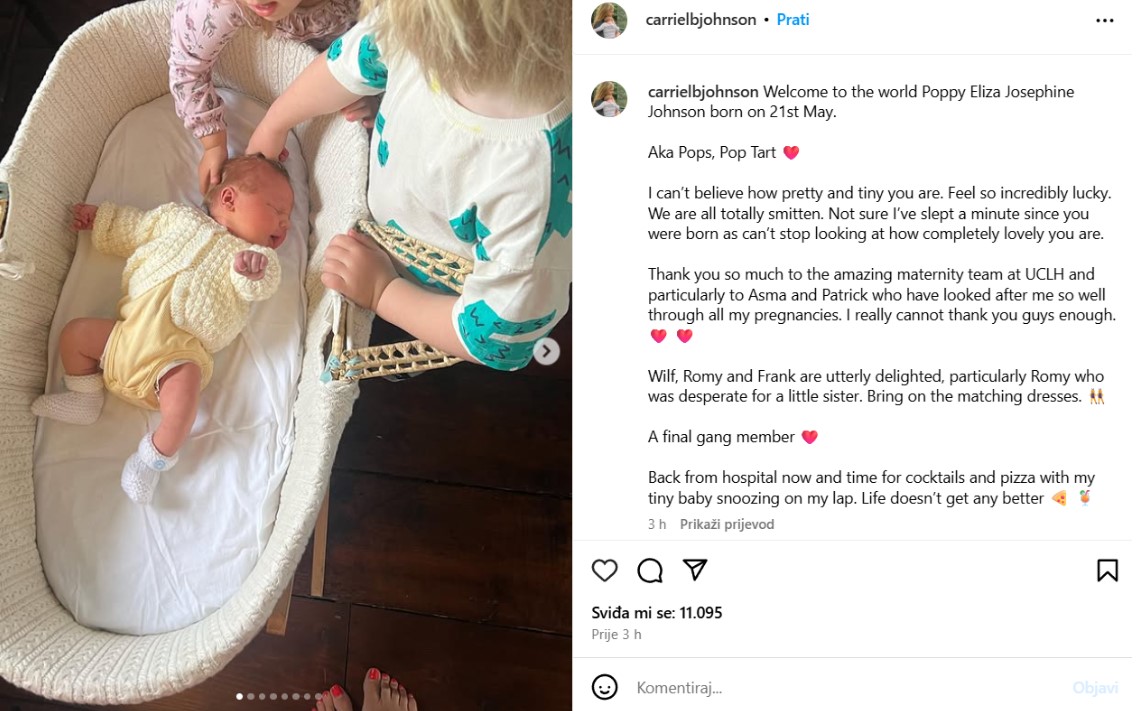Show translation via Prikaži prijevod
This screenshot has height=711, width=1137.
click(727, 524)
